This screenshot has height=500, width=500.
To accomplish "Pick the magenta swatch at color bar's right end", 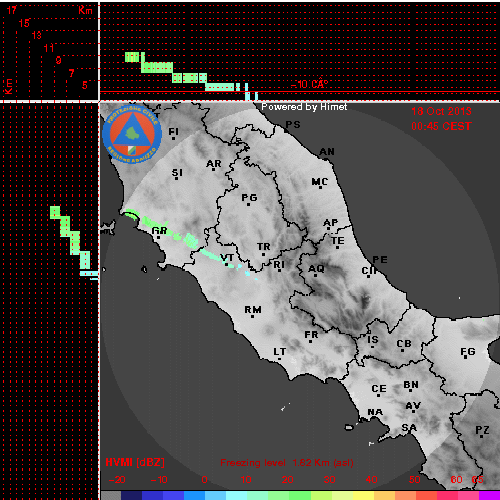I will 489,495.
